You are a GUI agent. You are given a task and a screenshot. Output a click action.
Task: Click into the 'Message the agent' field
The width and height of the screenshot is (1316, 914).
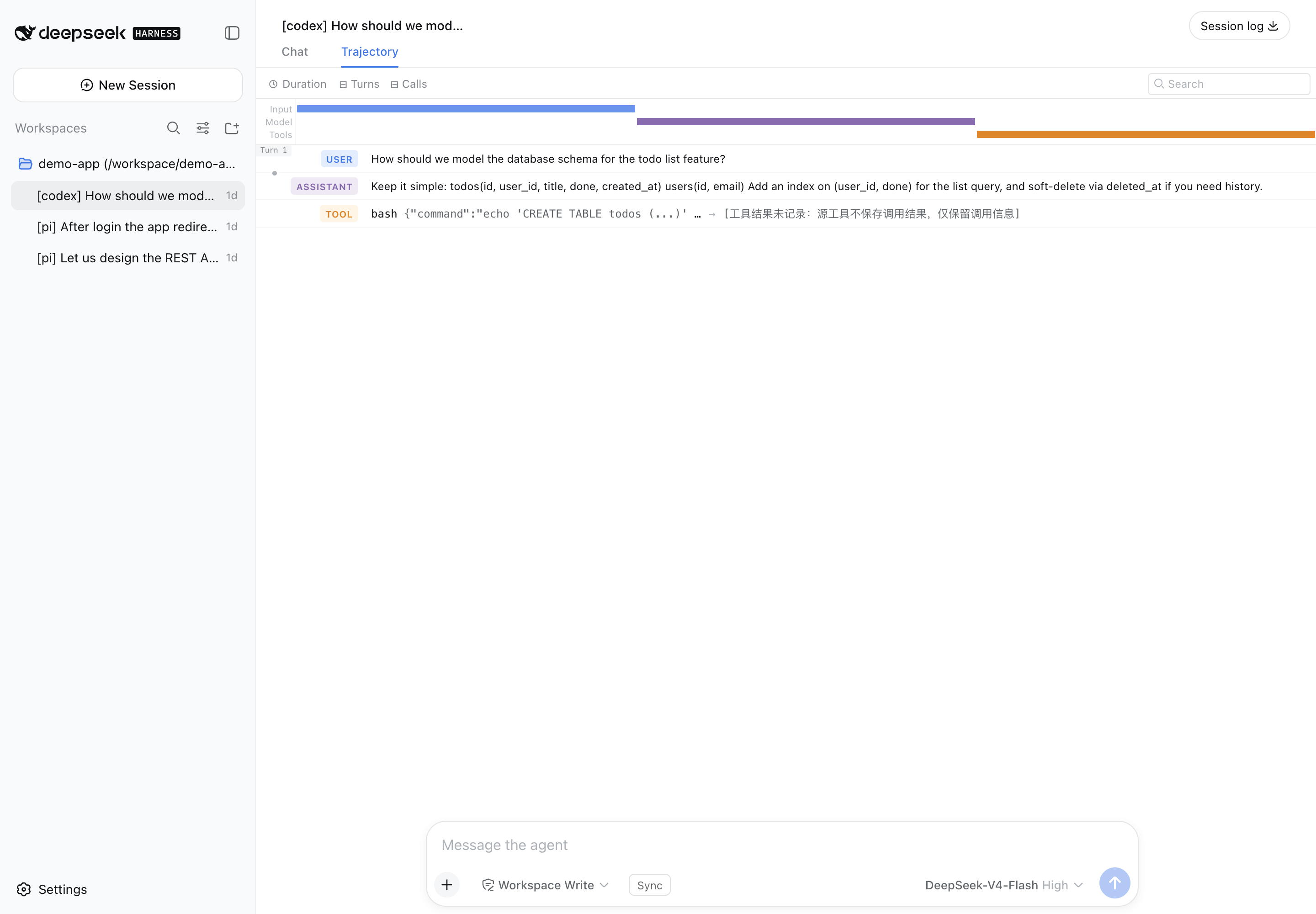pyautogui.click(x=782, y=845)
